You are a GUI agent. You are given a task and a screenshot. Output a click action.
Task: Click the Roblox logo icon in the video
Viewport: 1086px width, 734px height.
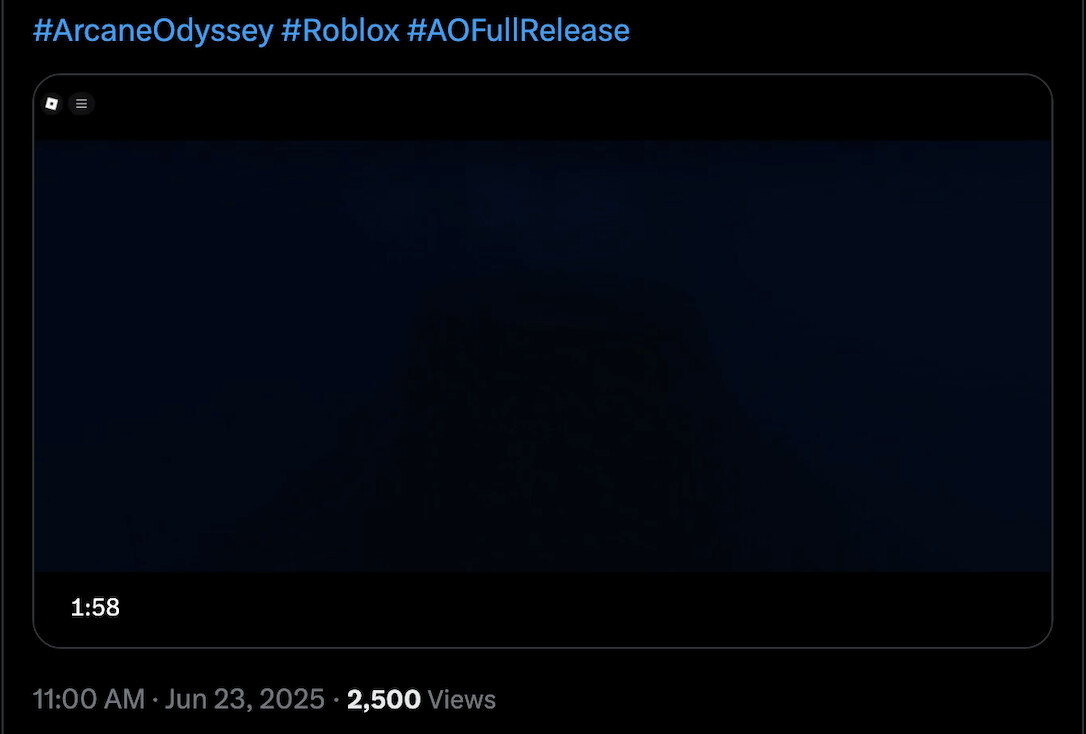point(52,103)
